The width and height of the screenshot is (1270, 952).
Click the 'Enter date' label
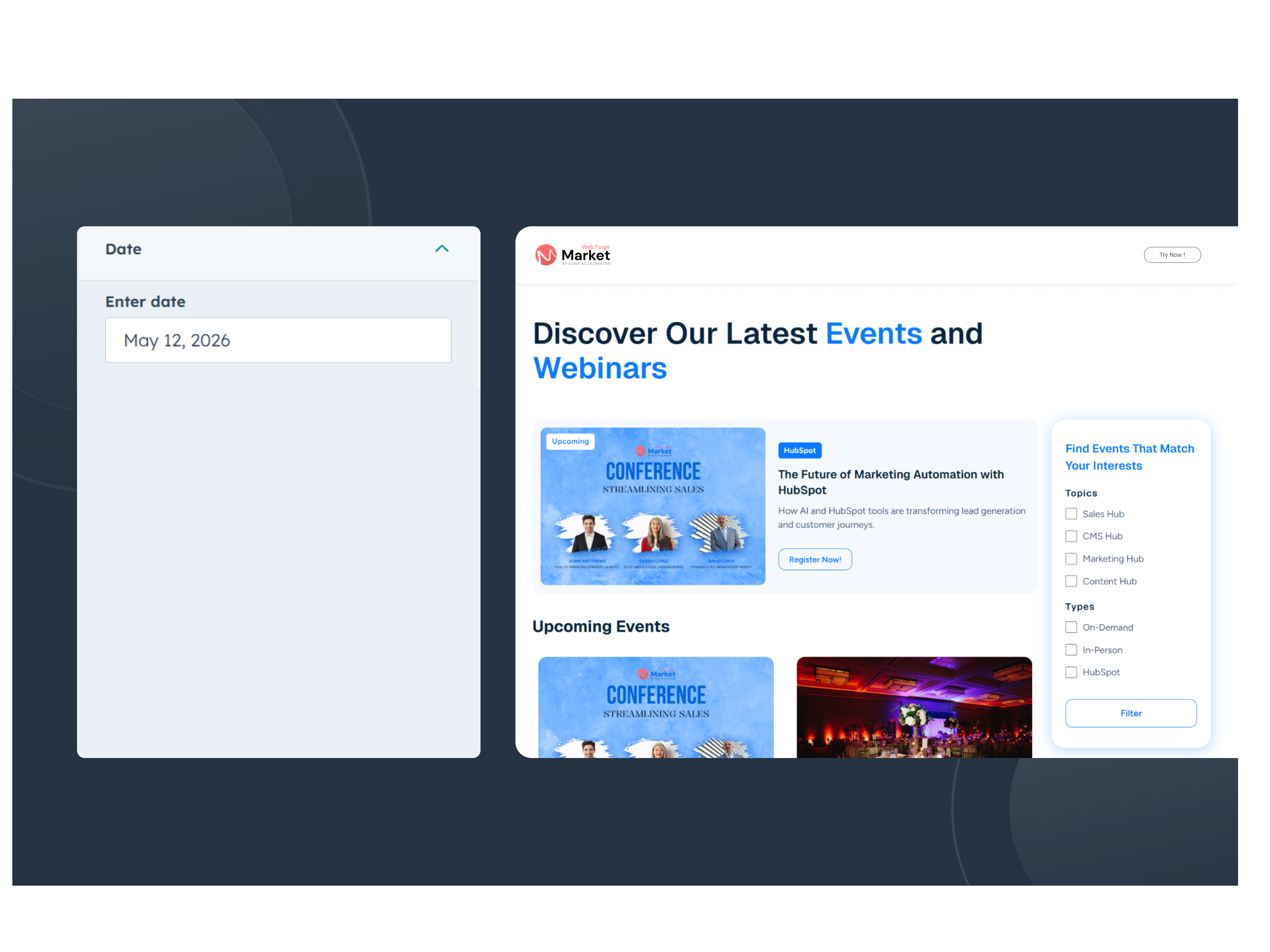pyautogui.click(x=145, y=302)
